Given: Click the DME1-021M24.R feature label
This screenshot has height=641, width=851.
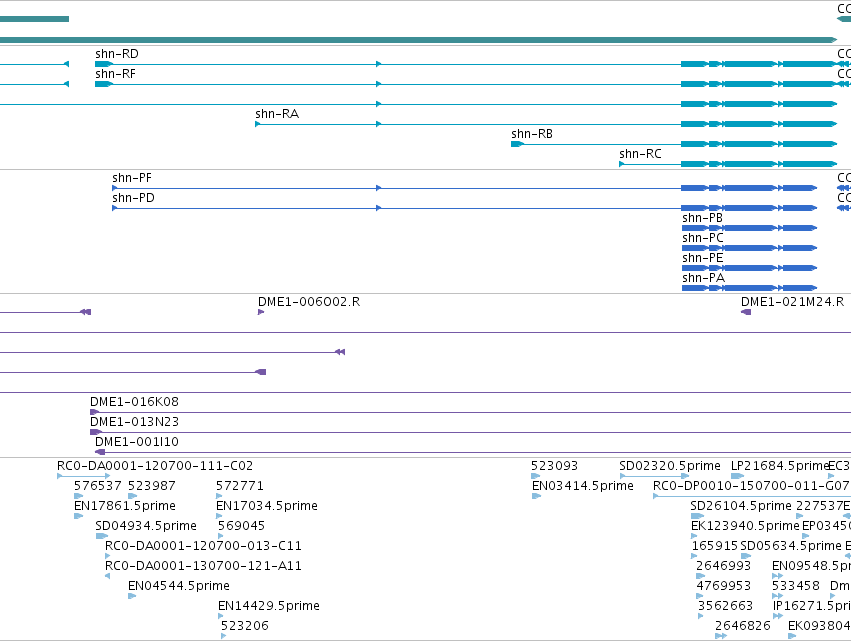Looking at the screenshot, I should click(x=792, y=302).
